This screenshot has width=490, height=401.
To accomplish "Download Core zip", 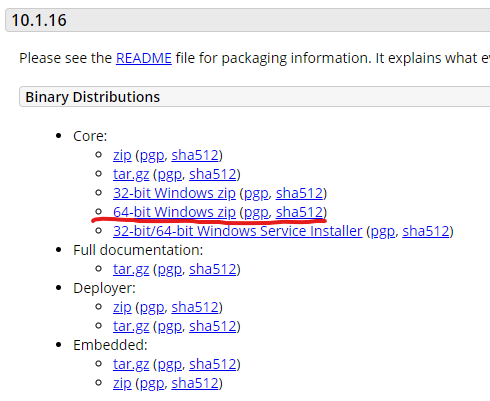I will 122,156.
